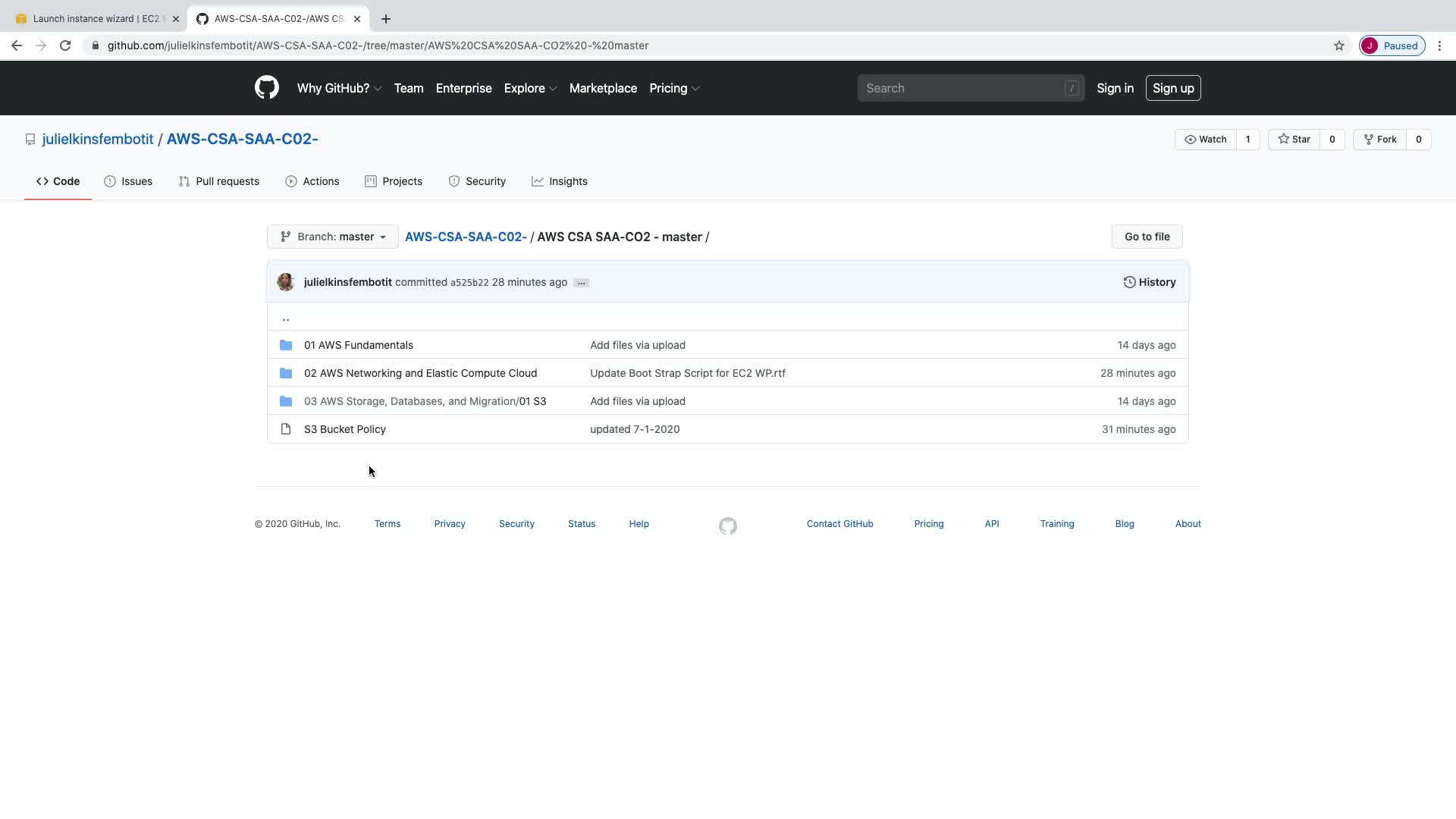Expand commit message ellipsis button
This screenshot has height=819, width=1456.
[581, 283]
